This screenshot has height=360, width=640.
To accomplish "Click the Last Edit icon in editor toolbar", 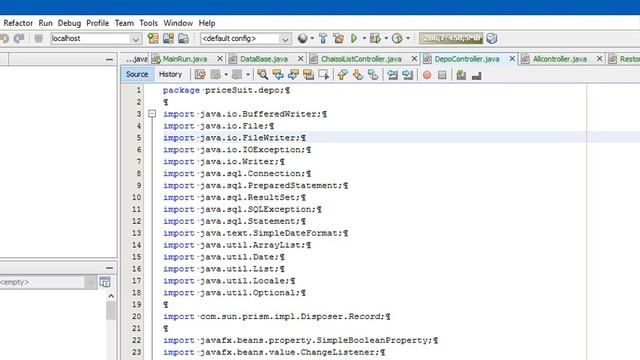I will tap(200, 74).
